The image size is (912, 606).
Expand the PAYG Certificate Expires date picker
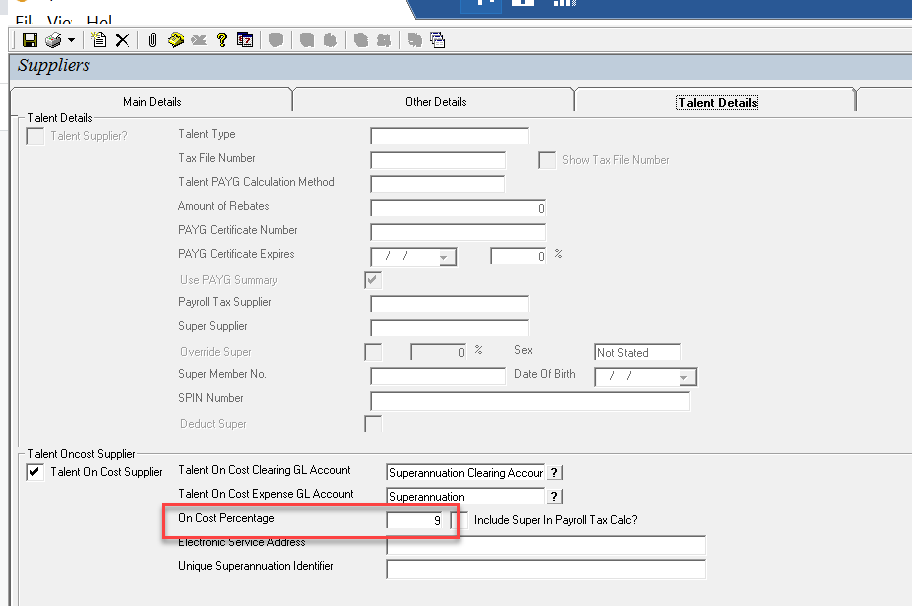tap(446, 257)
